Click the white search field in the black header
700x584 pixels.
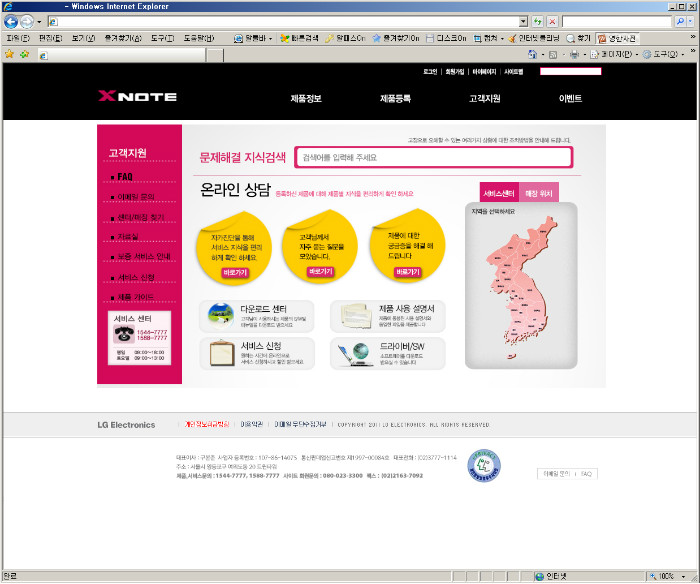(571, 71)
